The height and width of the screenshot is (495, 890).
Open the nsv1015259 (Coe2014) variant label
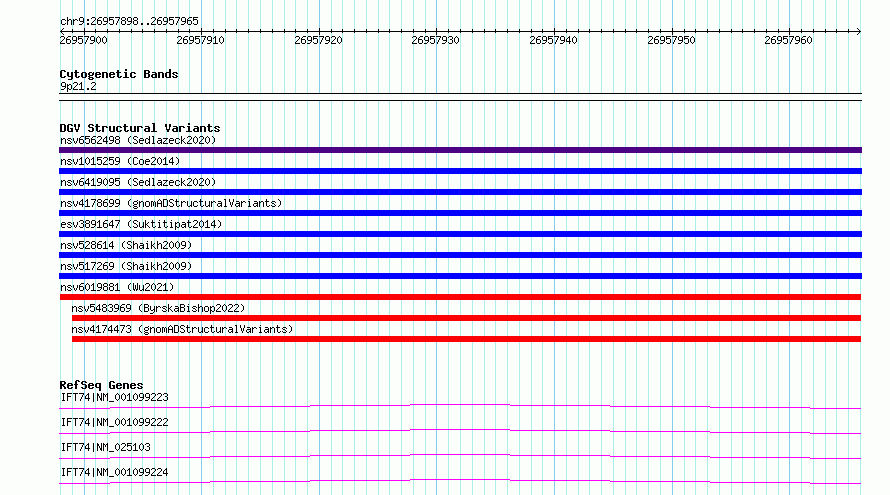point(120,161)
